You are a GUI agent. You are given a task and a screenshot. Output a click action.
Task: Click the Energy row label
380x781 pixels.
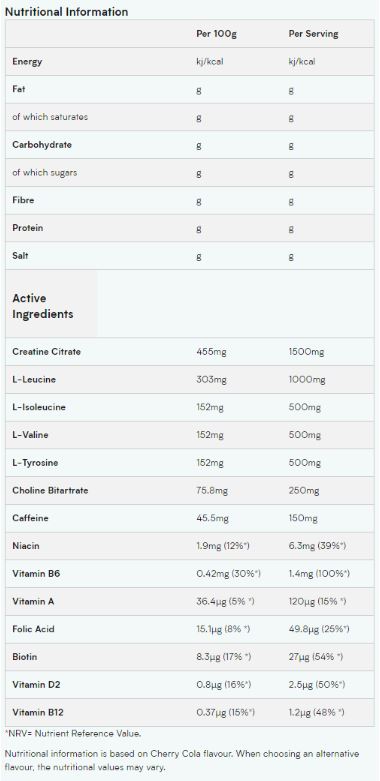click(27, 62)
